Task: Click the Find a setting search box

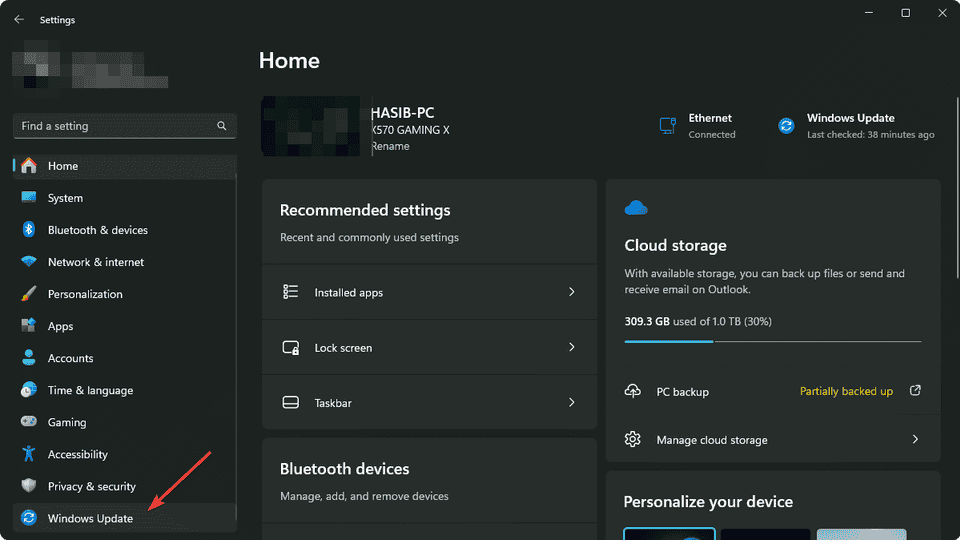Action: tap(124, 126)
